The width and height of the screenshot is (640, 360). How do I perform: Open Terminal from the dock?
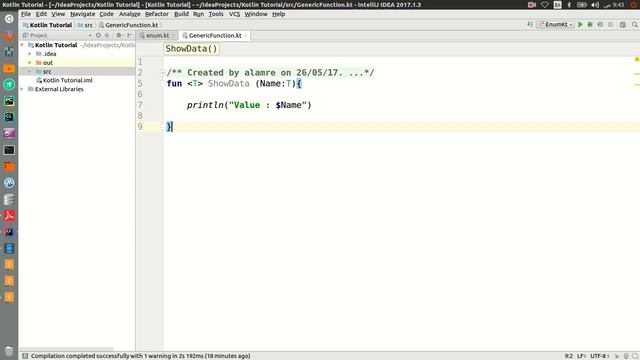tap(9, 150)
